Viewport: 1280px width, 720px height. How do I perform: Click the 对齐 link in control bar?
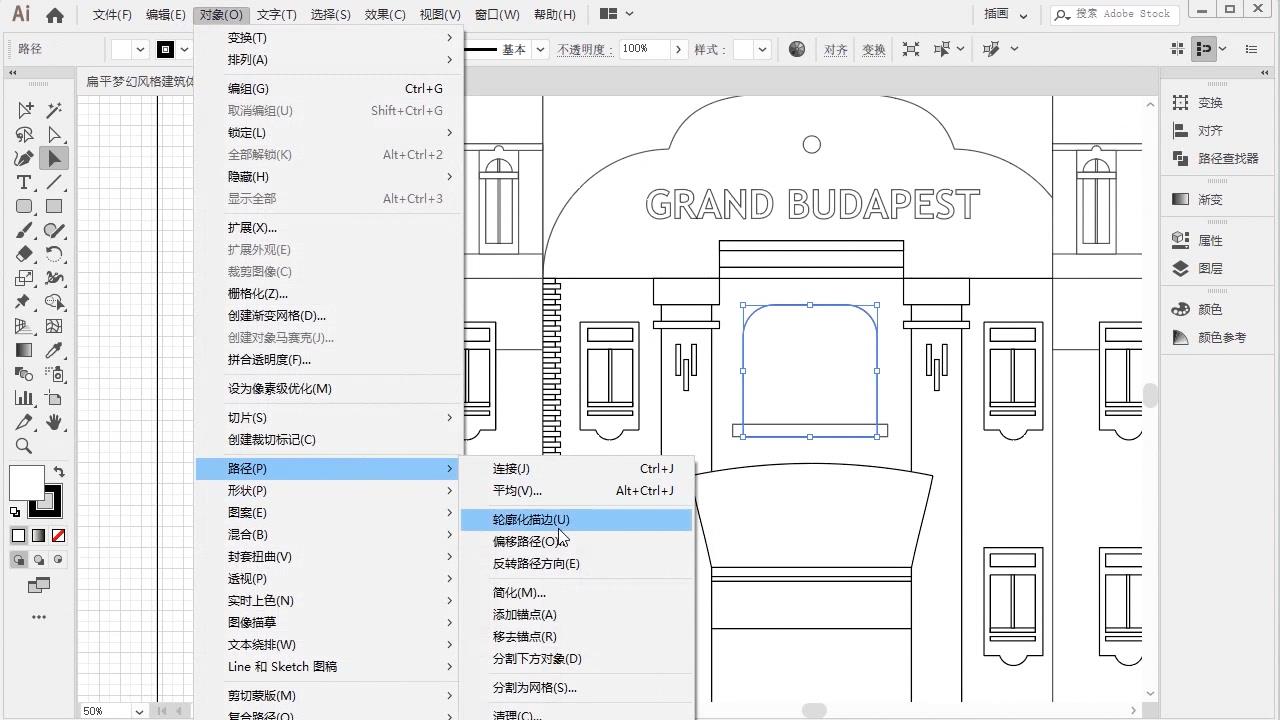click(836, 49)
